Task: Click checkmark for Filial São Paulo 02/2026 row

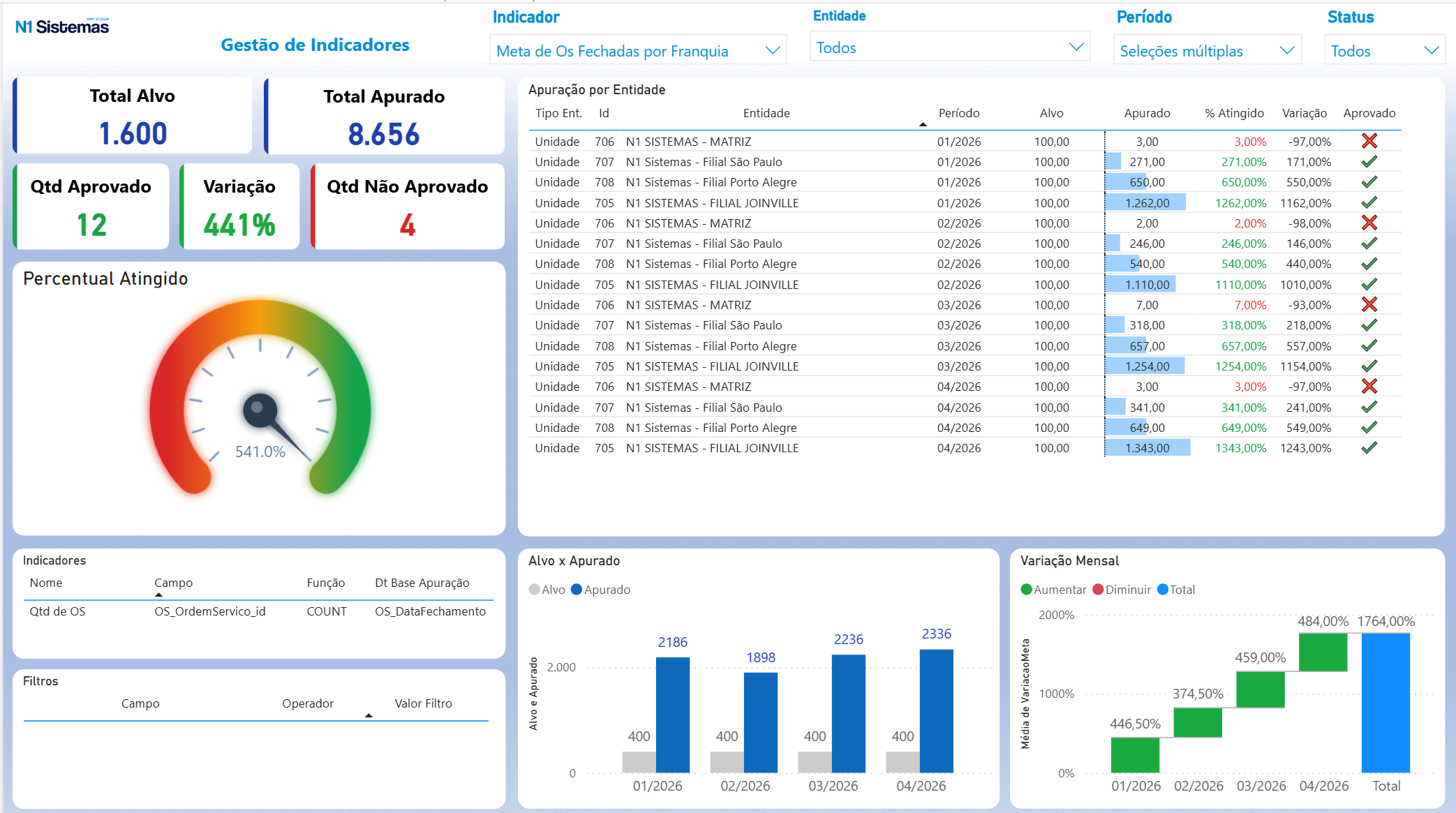Action: (1369, 243)
